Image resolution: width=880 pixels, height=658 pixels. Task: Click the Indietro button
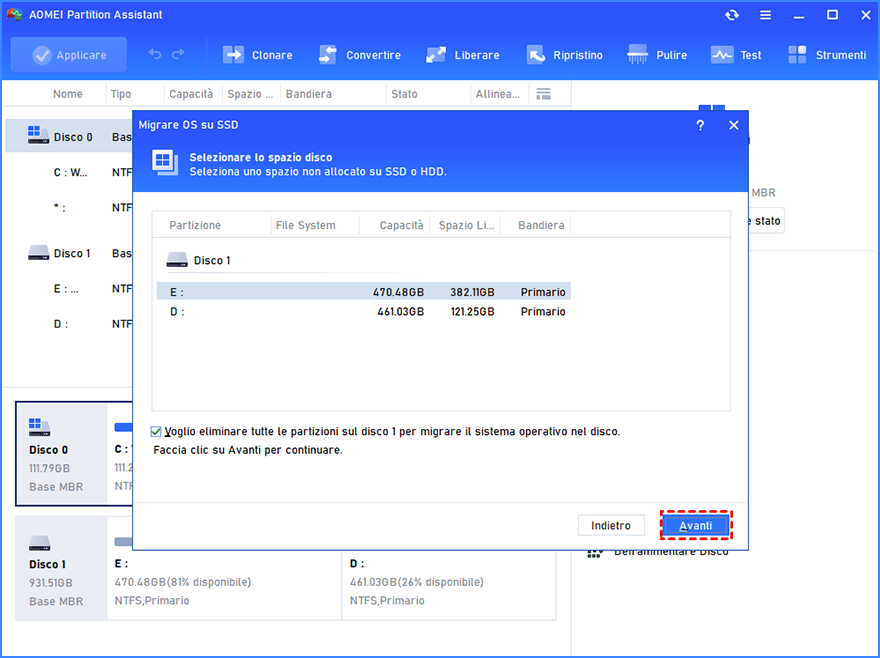pos(611,526)
